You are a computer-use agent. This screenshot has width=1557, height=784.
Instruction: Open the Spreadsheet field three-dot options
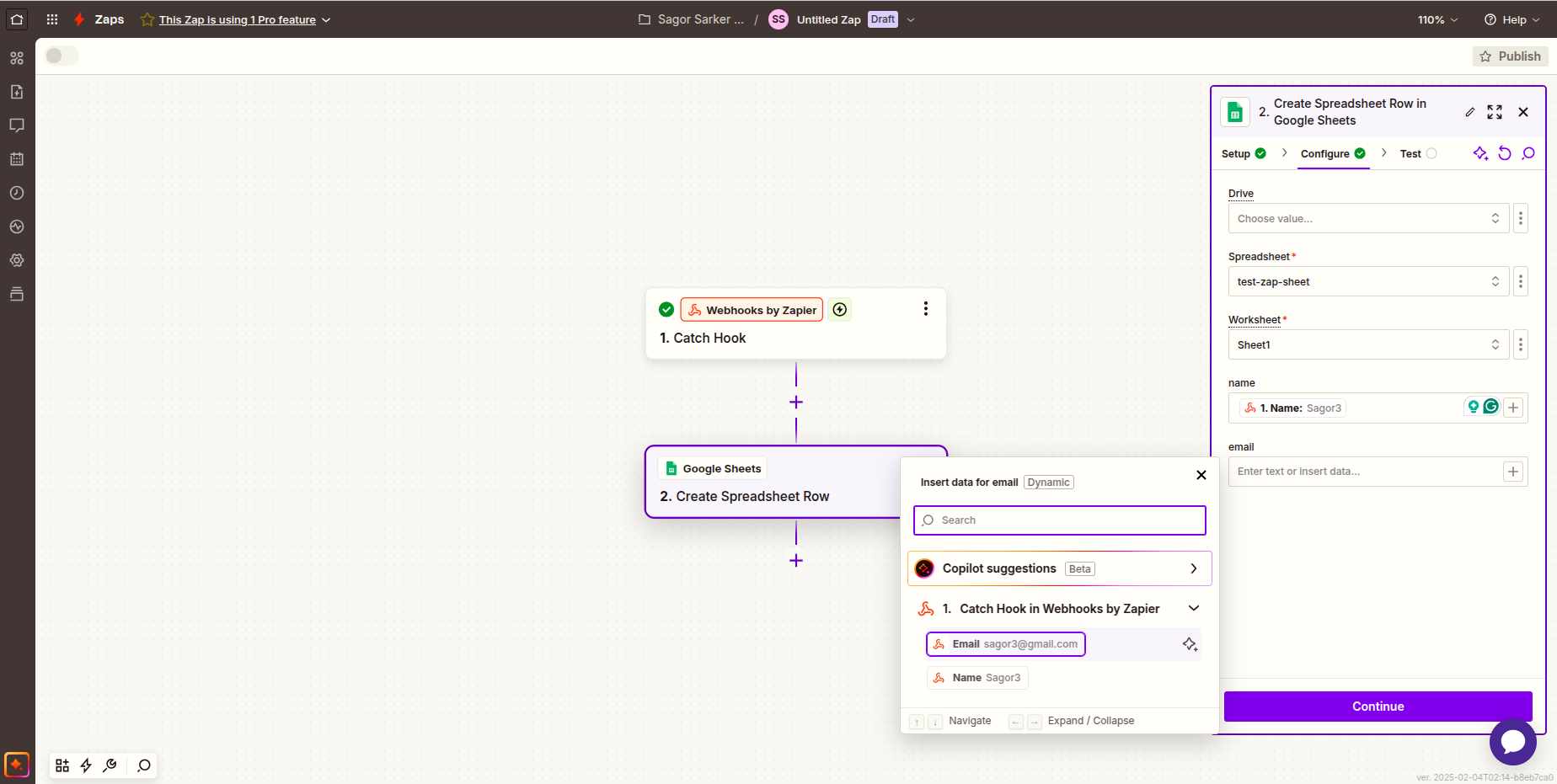click(x=1521, y=281)
